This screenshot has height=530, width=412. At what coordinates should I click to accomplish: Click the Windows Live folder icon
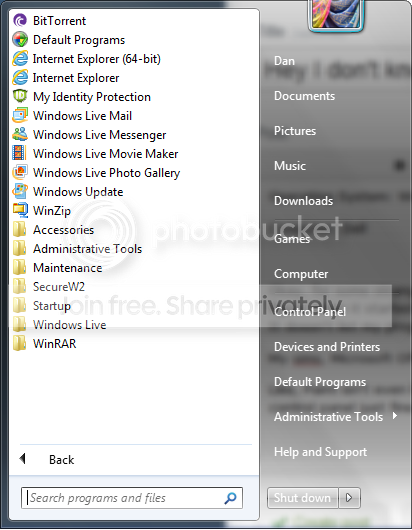[19, 324]
